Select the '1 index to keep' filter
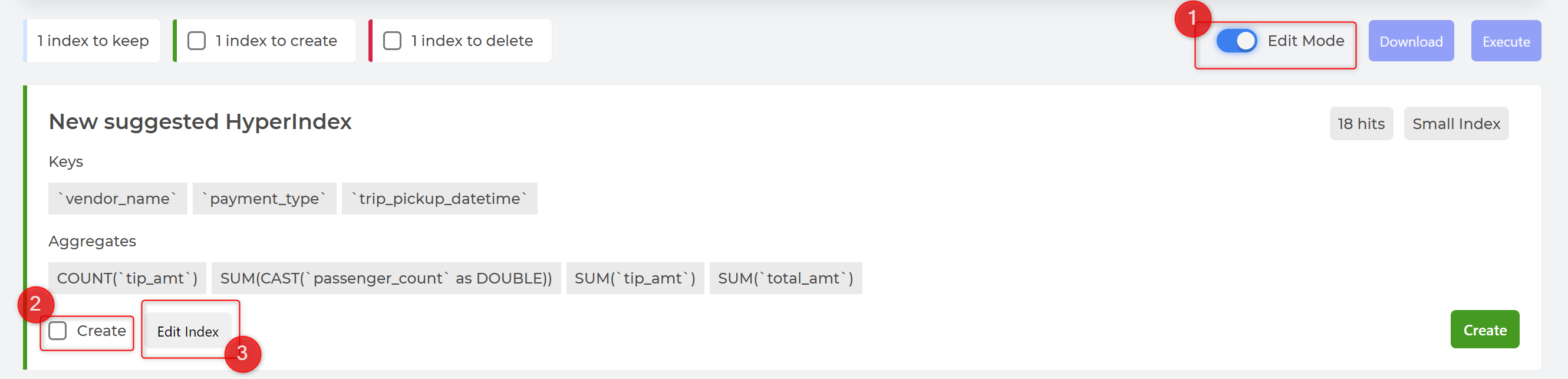 pos(93,41)
